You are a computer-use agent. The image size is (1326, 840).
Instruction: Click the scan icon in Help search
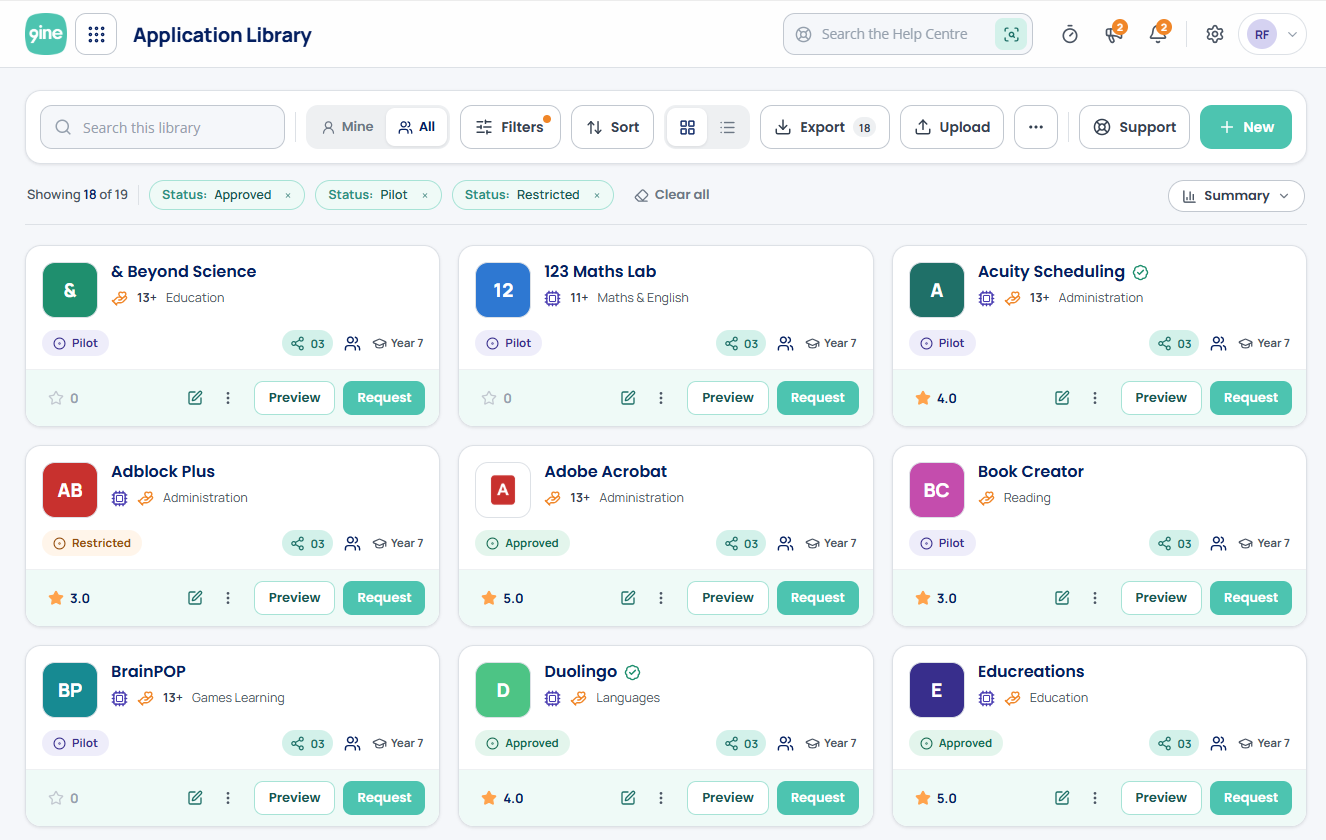(x=1011, y=34)
